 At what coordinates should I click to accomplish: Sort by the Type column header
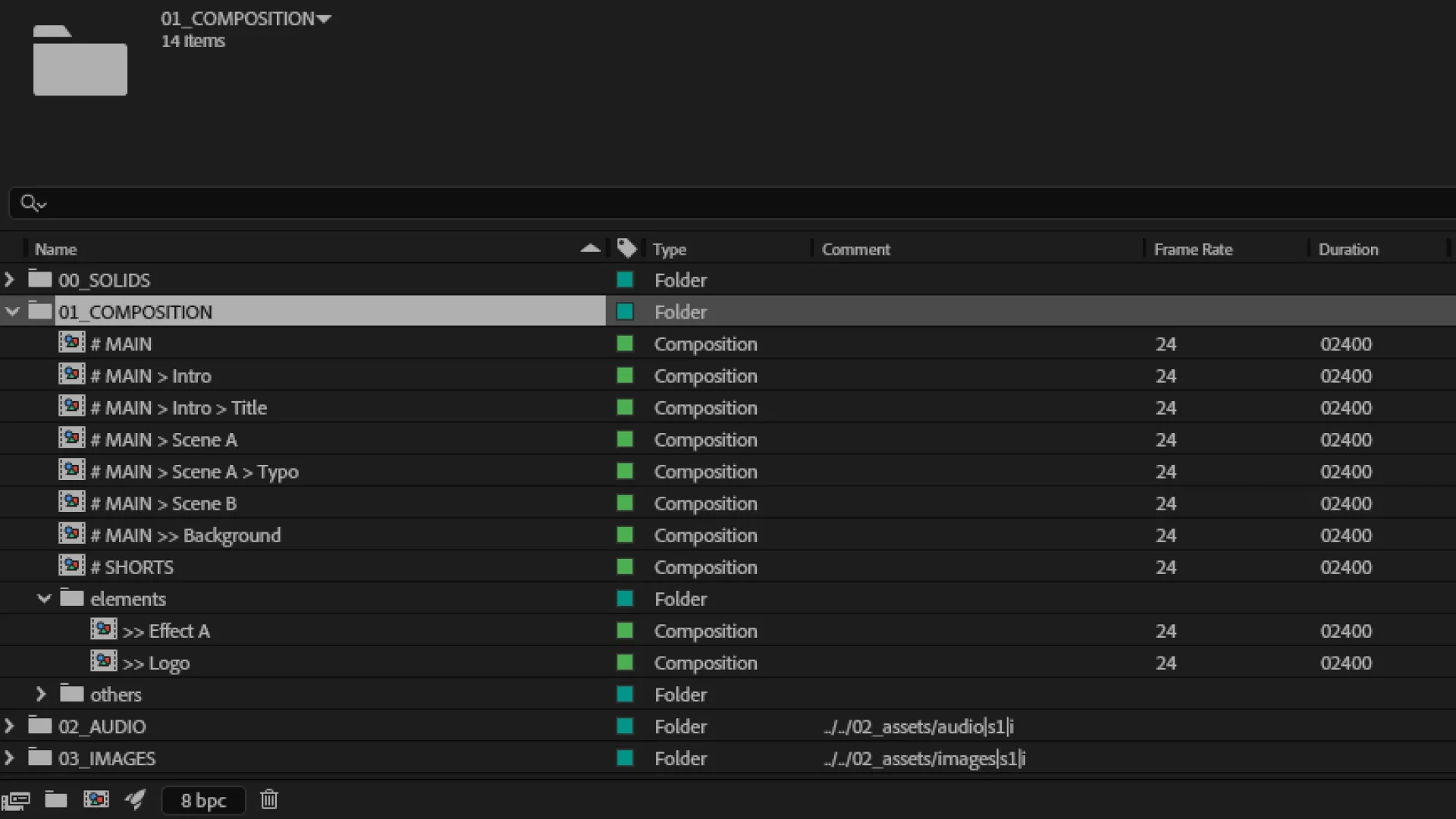(669, 249)
